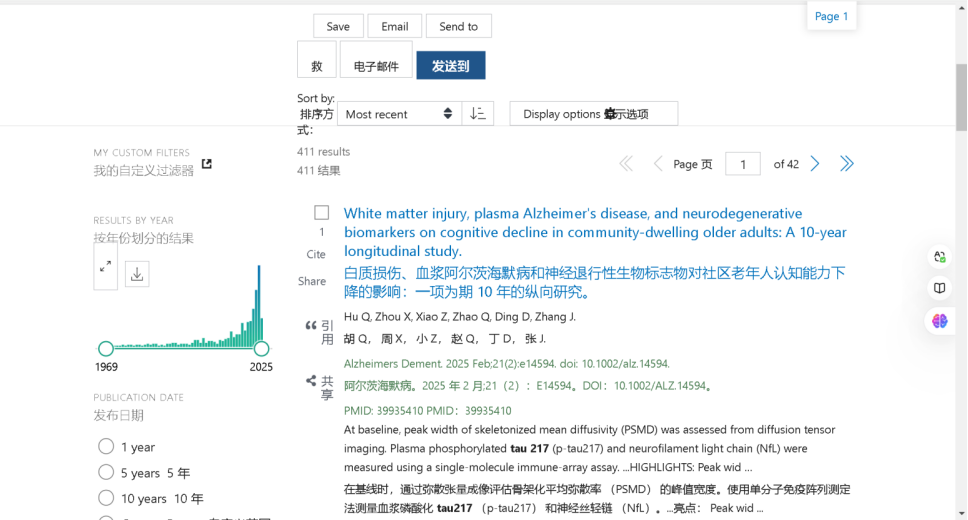Viewport: 968px width, 520px height.
Task: Expand the Display options menu
Action: click(x=593, y=114)
